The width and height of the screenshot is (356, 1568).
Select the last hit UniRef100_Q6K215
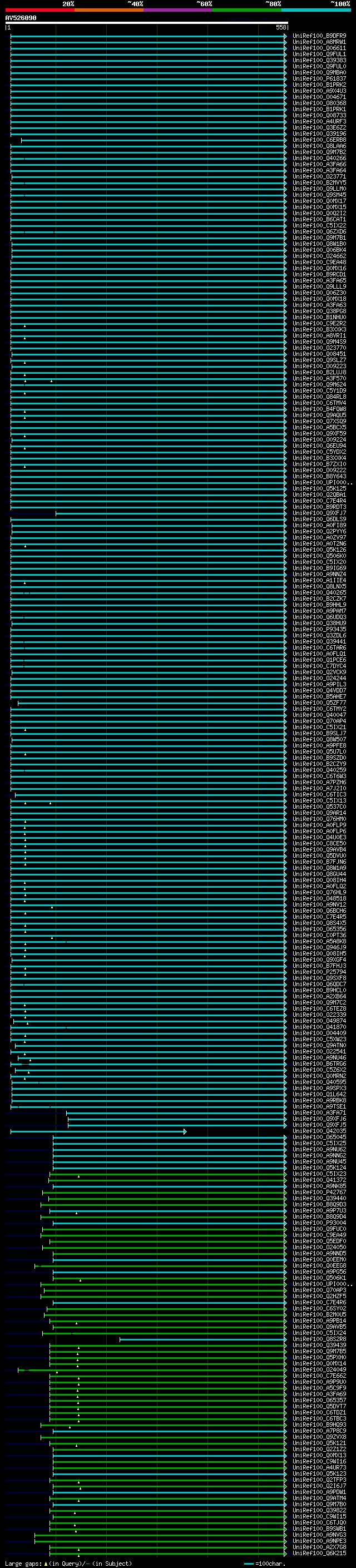coord(319,1554)
